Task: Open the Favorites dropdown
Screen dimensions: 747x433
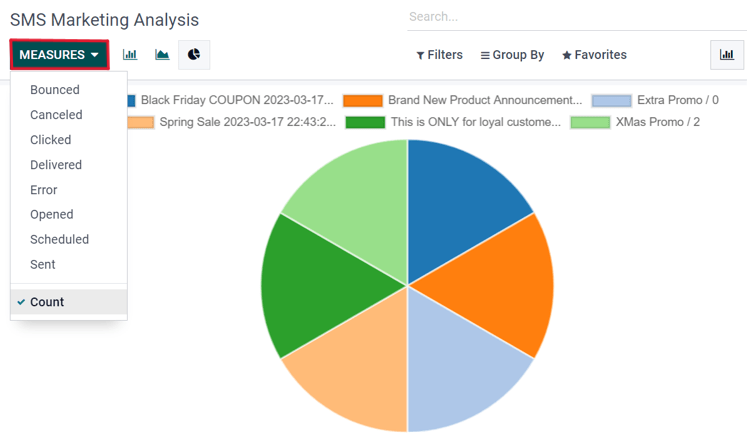Action: point(594,55)
